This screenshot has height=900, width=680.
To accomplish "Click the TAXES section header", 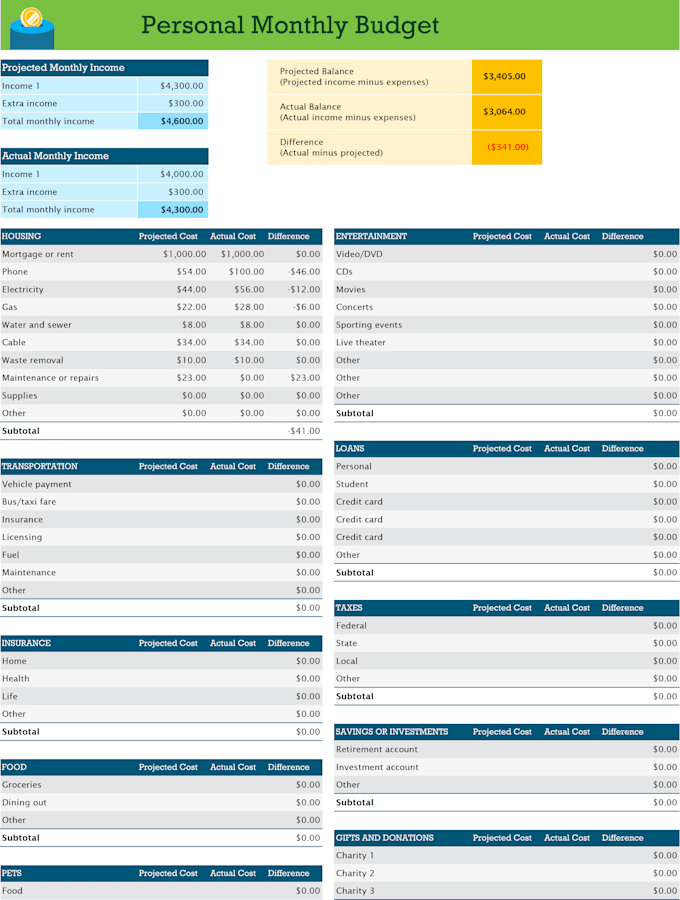I will (x=349, y=608).
